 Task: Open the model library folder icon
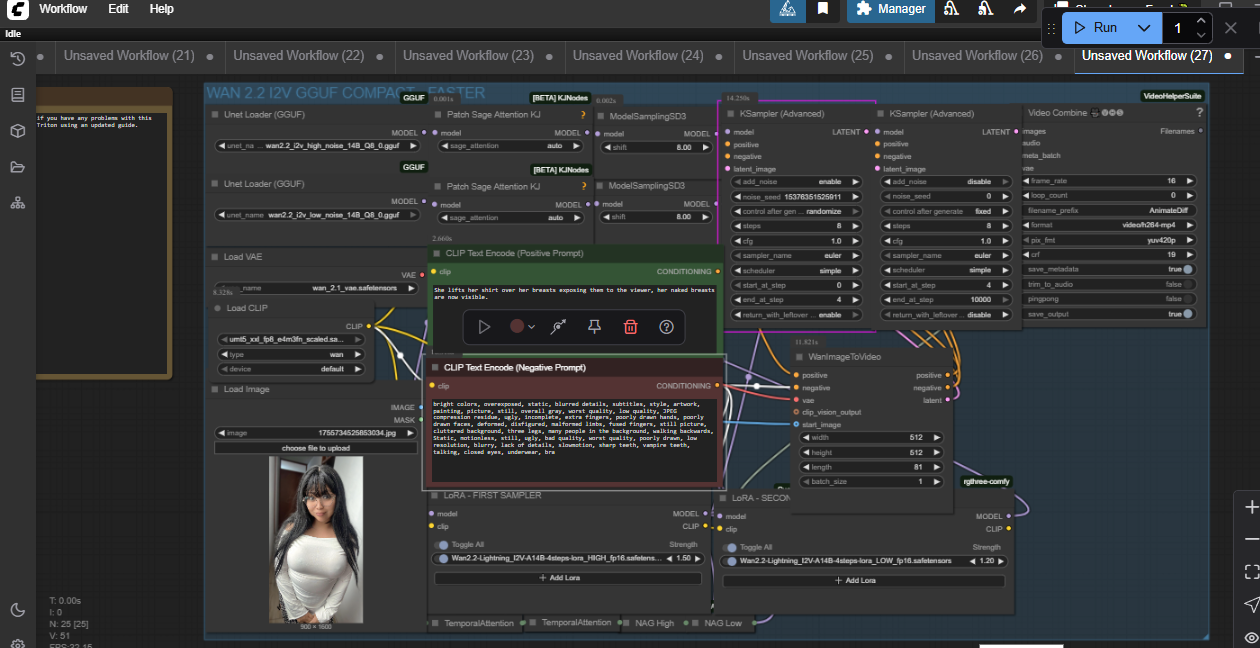[17, 167]
